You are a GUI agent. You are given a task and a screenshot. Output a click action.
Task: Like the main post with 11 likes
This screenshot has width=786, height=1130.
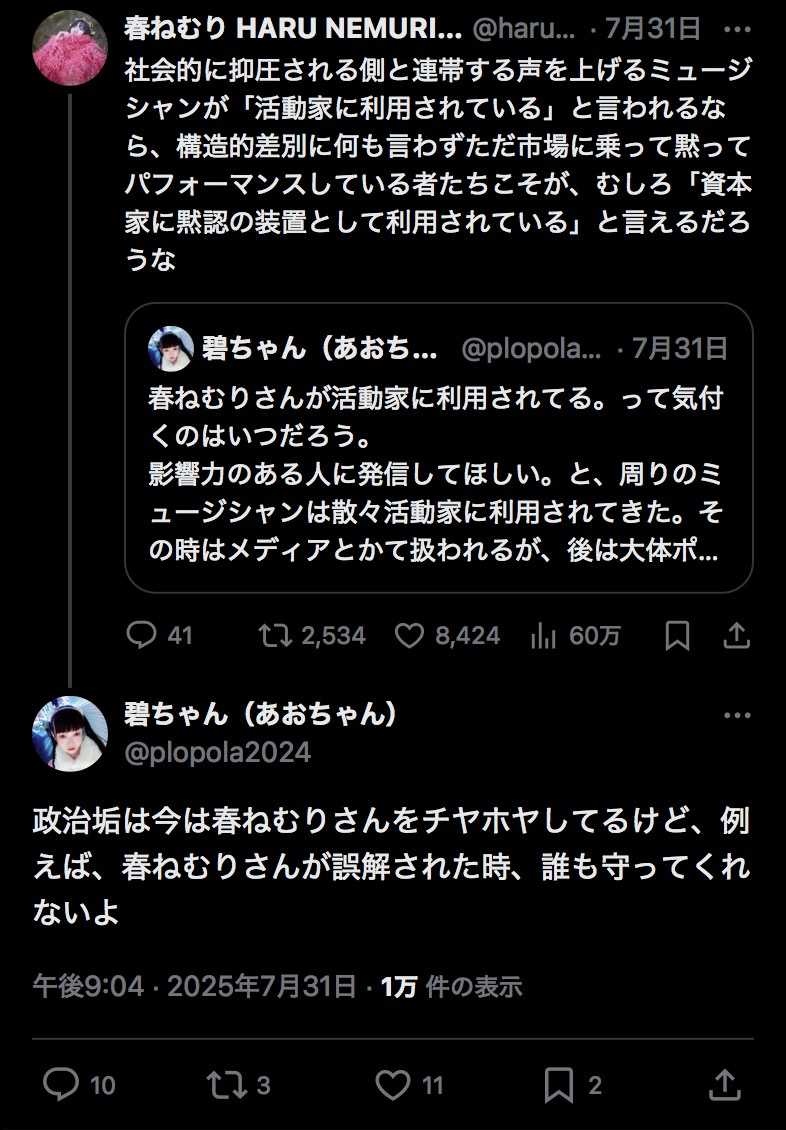coord(393,1084)
